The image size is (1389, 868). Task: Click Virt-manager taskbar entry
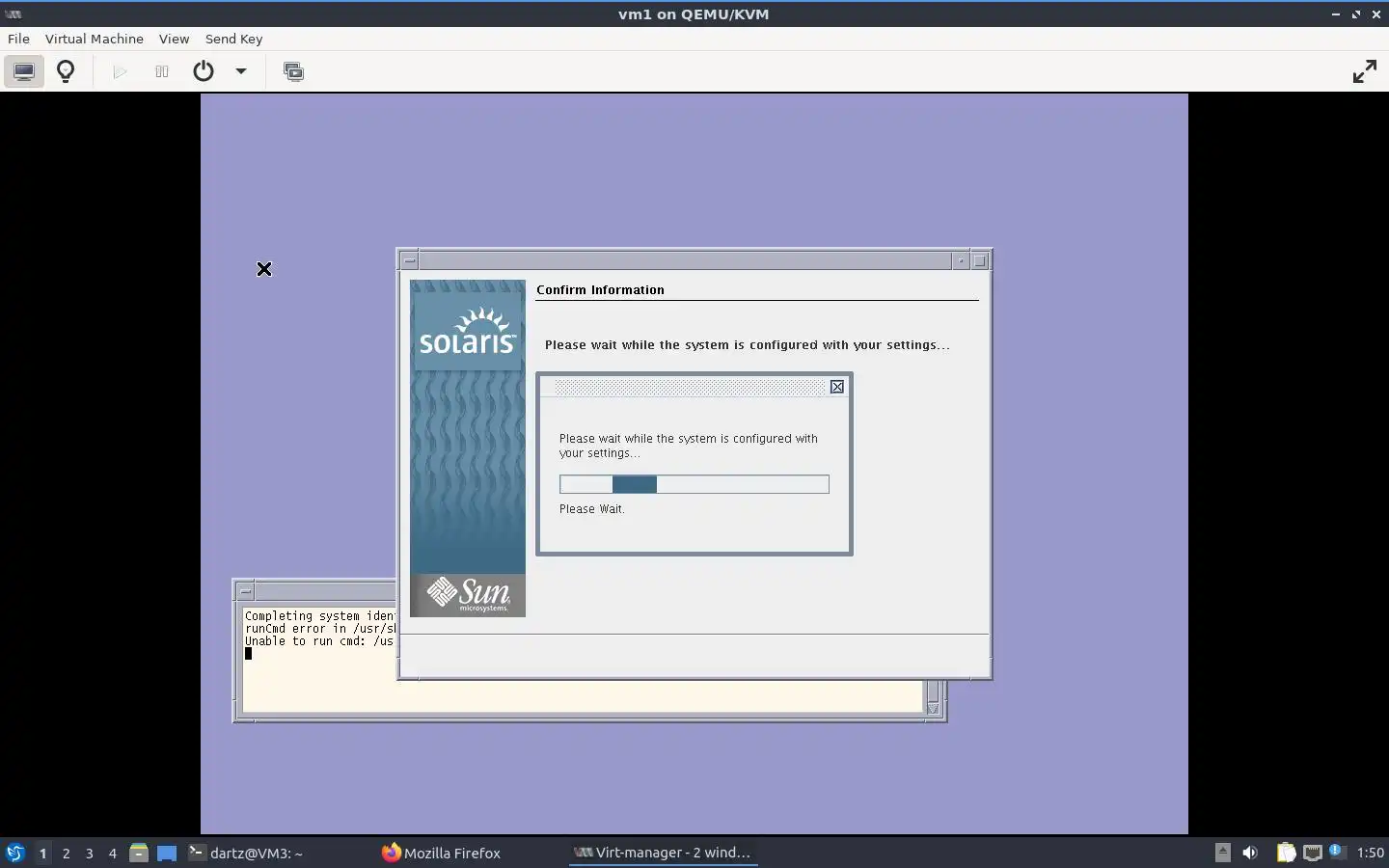tap(663, 853)
